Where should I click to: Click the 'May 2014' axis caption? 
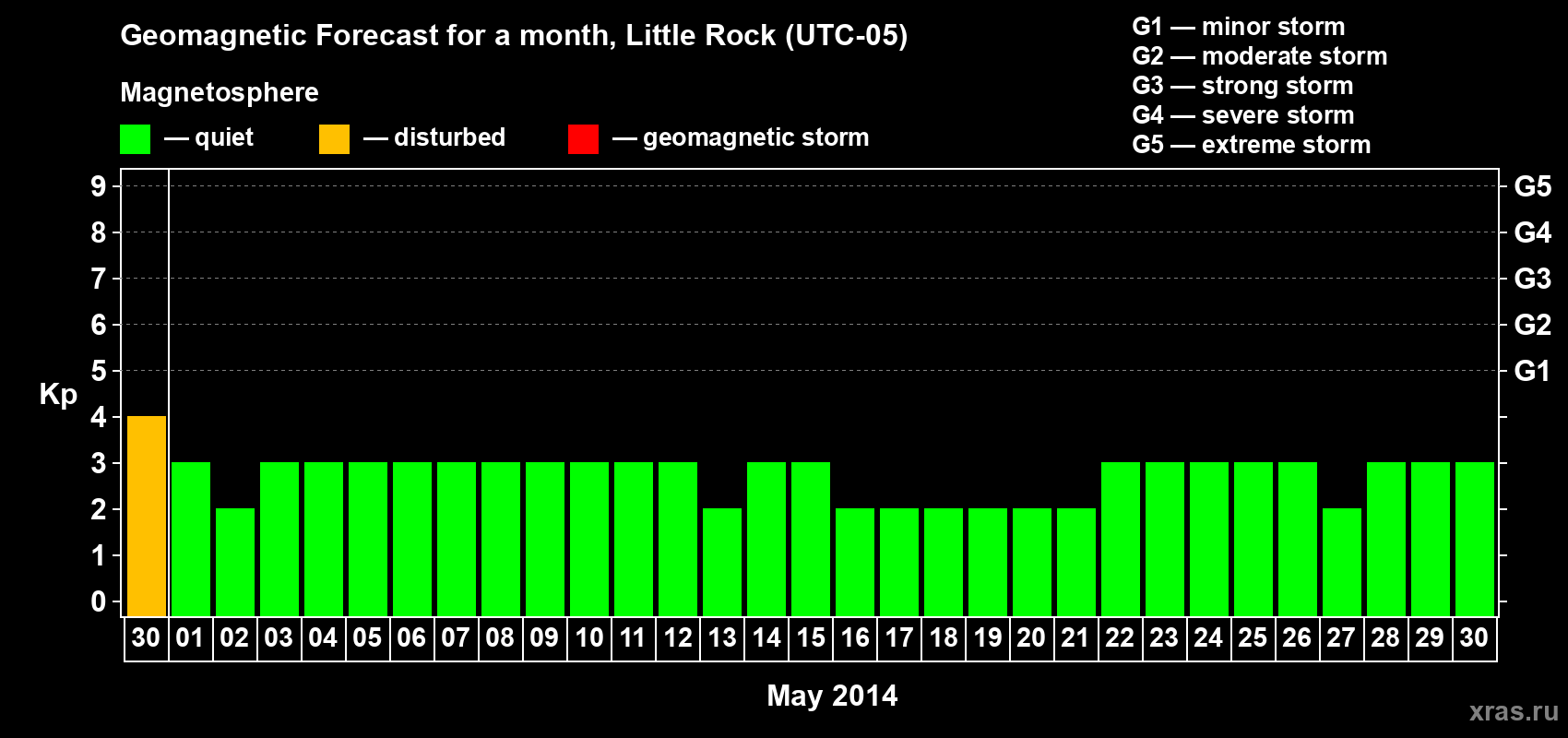[832, 695]
